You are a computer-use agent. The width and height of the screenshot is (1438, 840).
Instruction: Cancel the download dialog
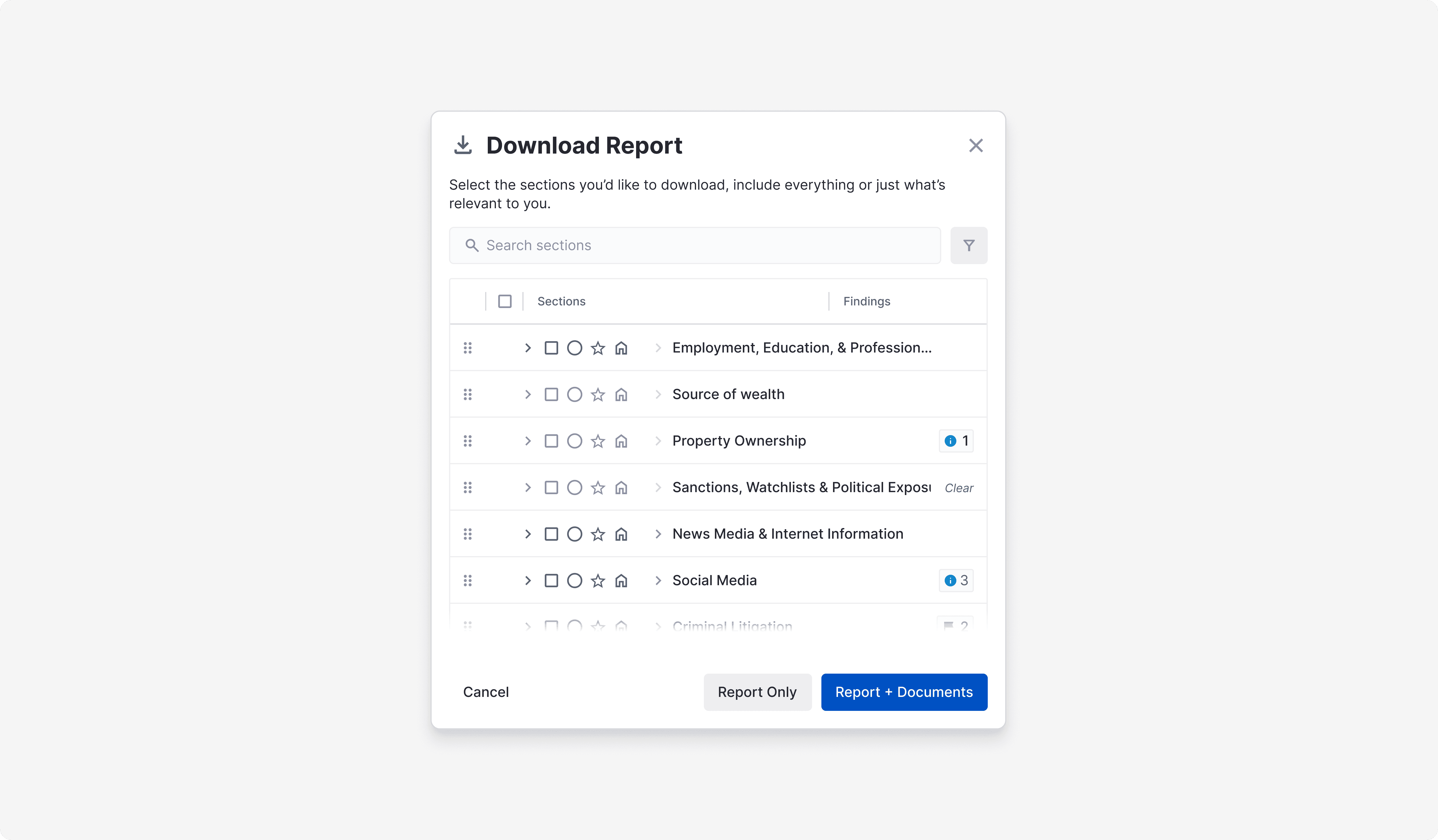tap(486, 692)
